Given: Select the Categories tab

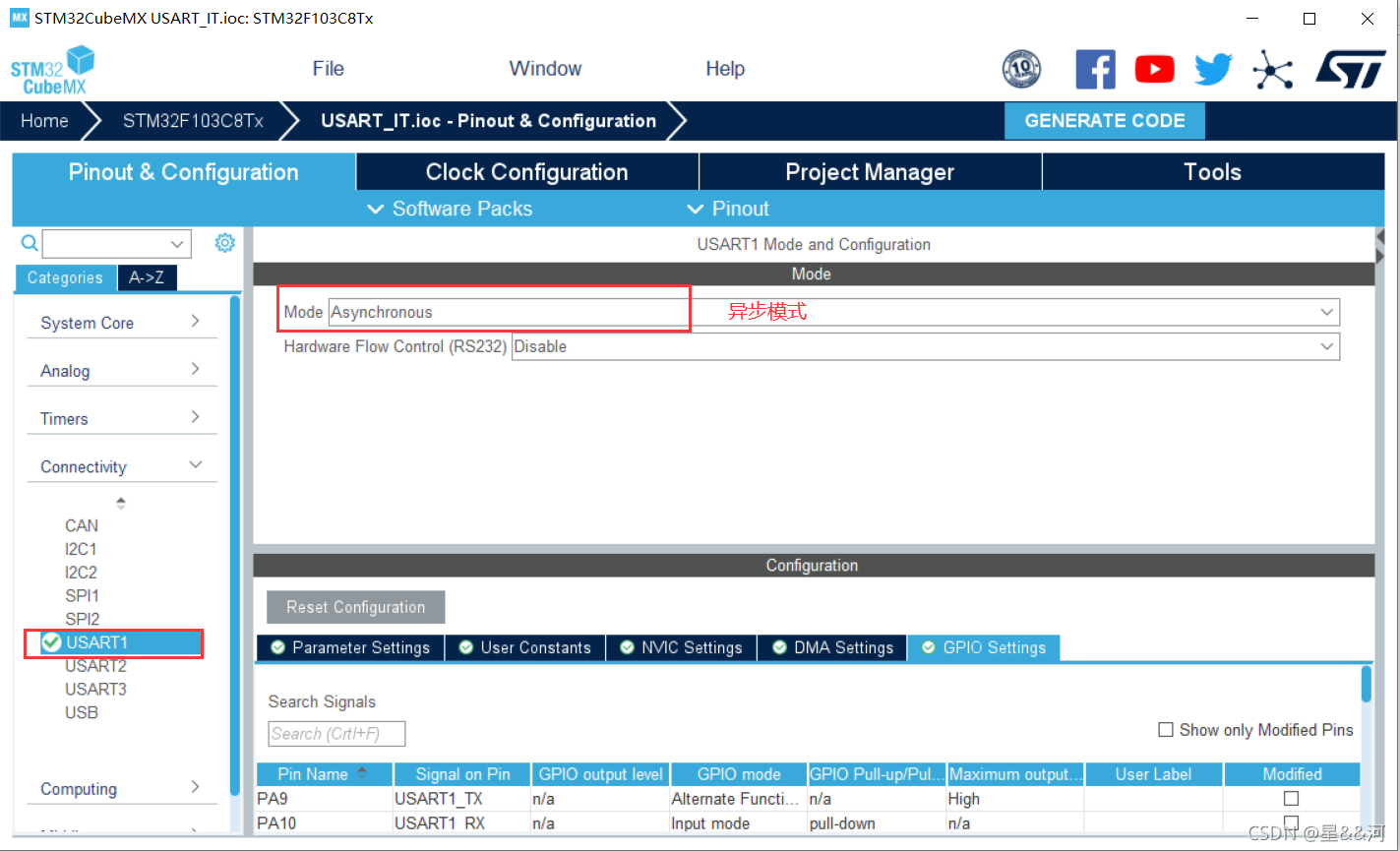Looking at the screenshot, I should [x=65, y=277].
